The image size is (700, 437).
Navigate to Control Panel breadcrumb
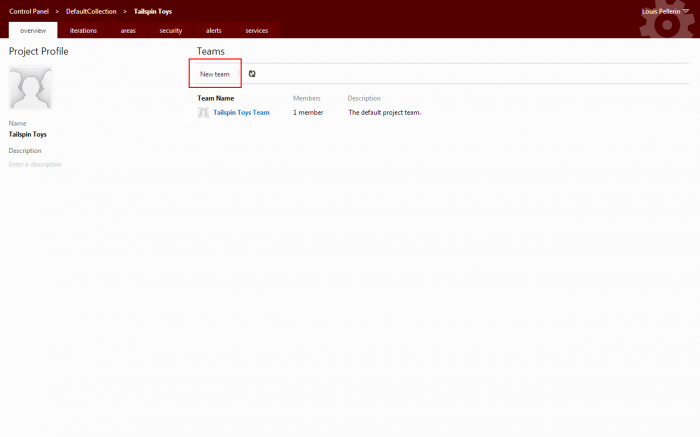tap(29, 11)
